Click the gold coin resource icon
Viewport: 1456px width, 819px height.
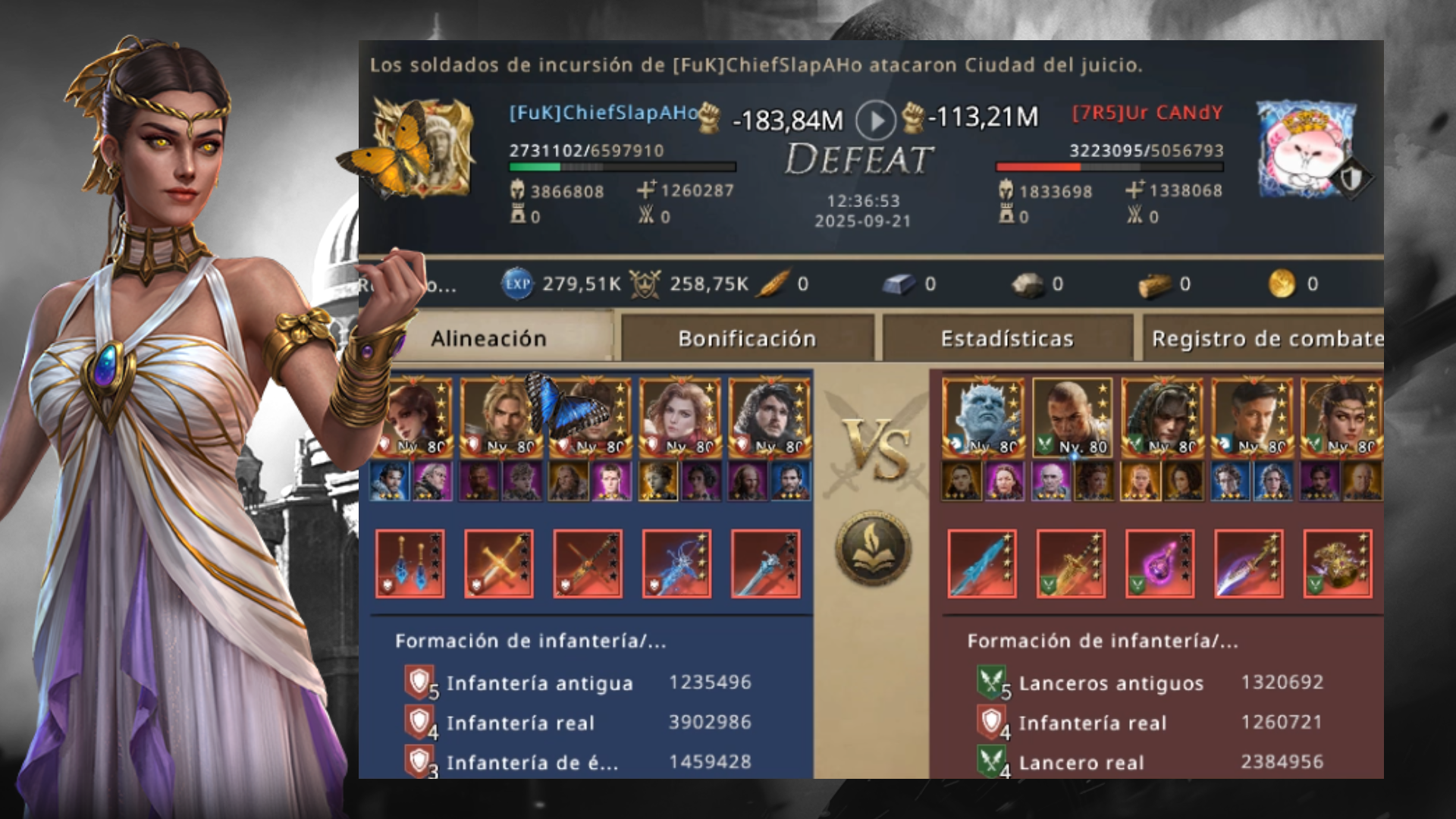coord(1282,284)
